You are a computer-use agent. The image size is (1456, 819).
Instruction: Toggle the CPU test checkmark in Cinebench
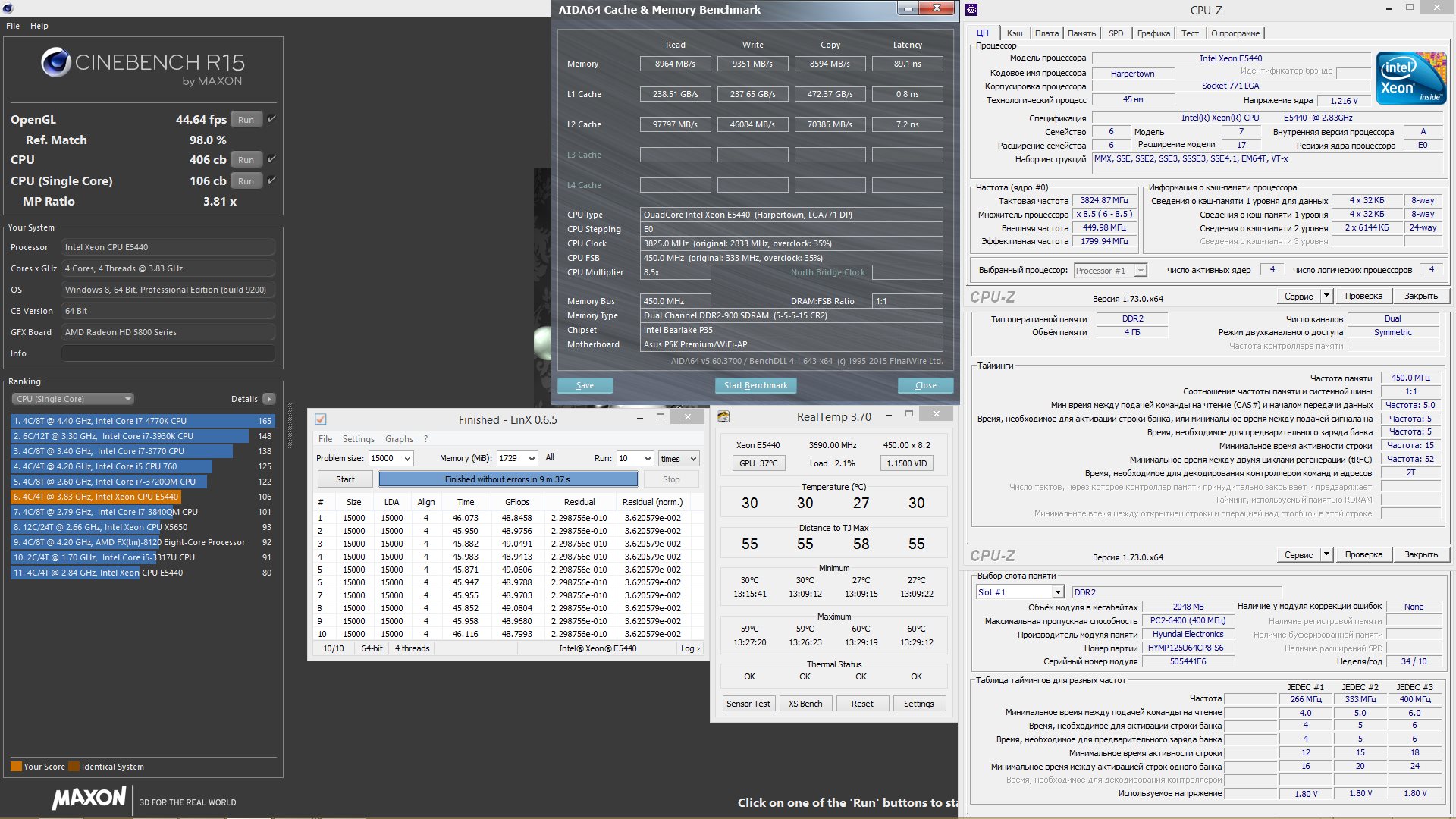271,159
